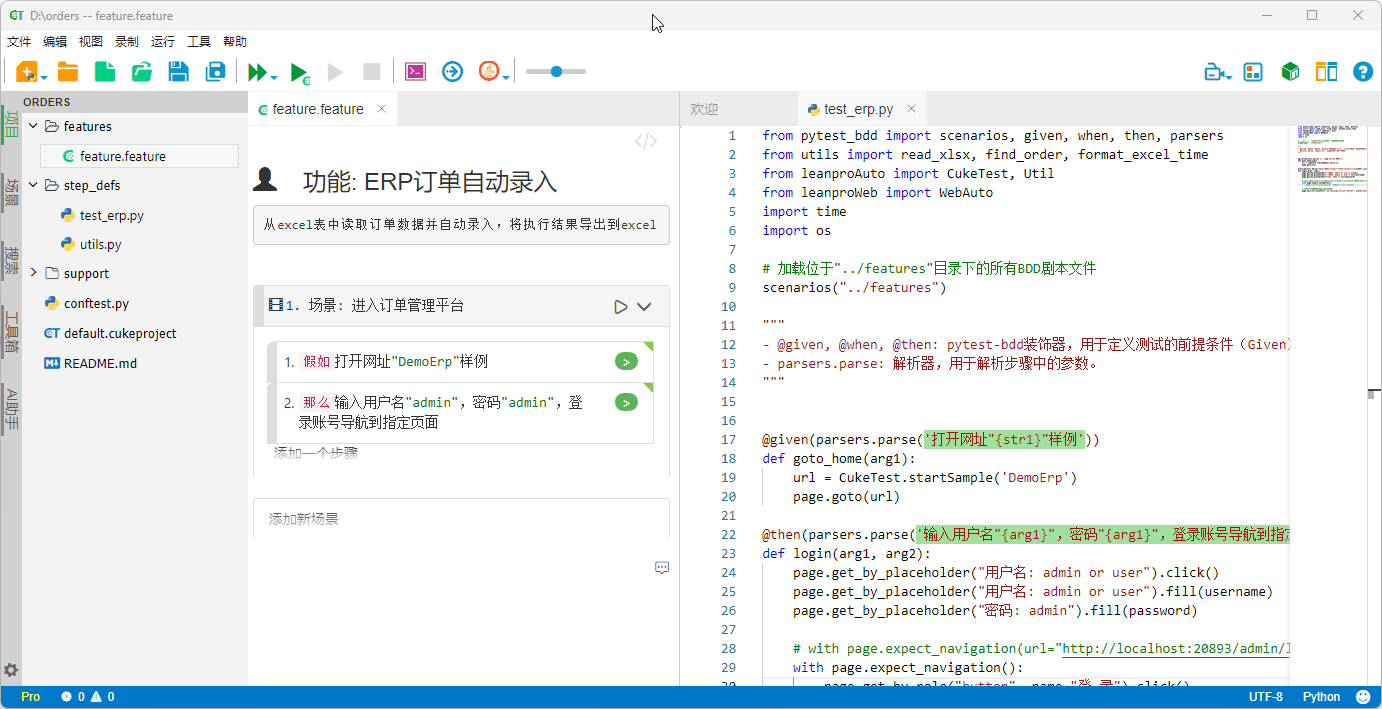Click the toolbar speed slider handle

[556, 71]
